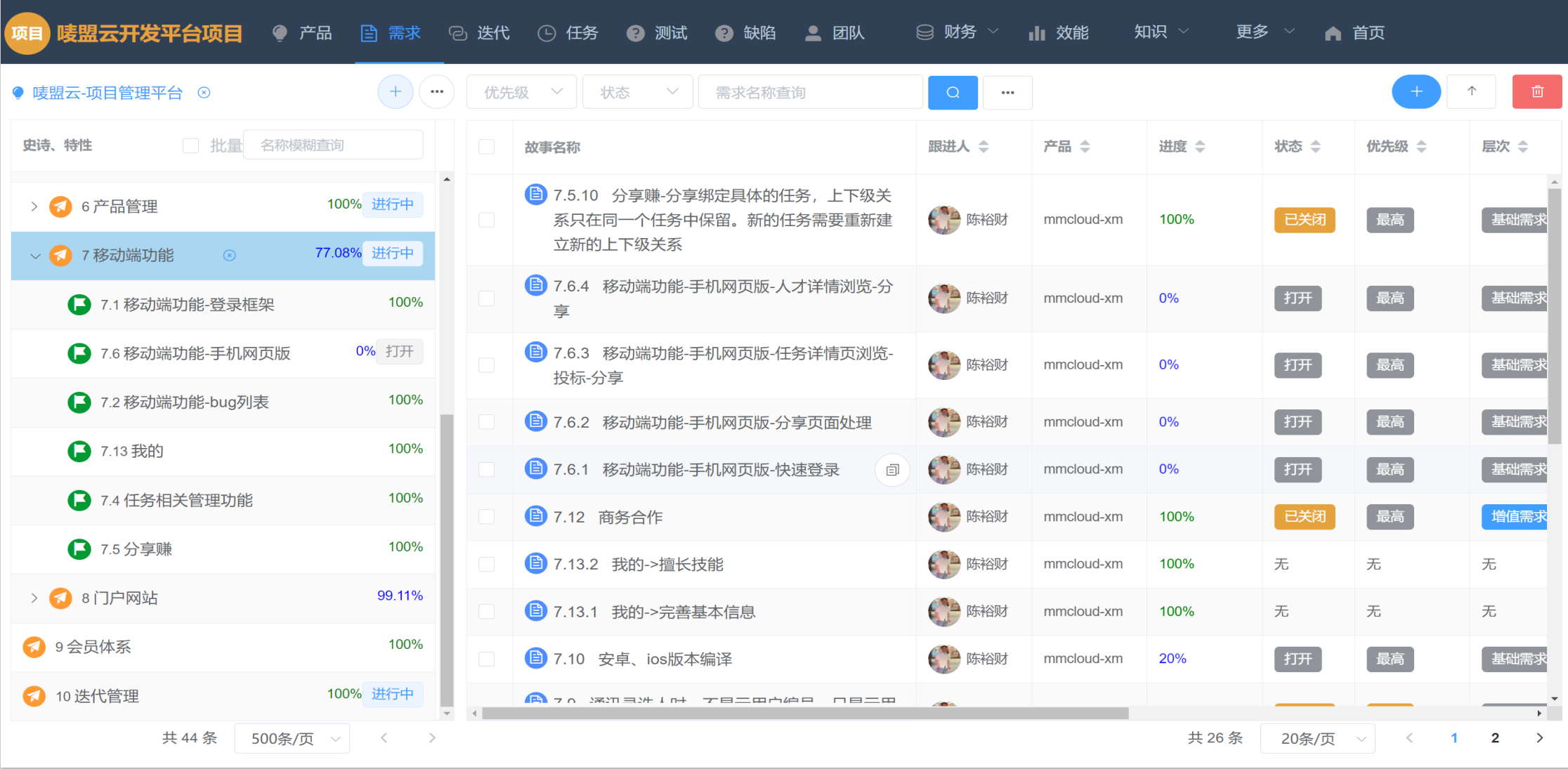
Task: Open the 20条/页 page size dropdown
Action: click(x=1317, y=738)
